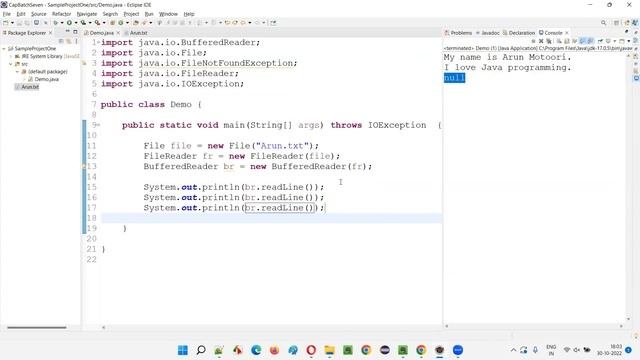Open the External Tools dropdown arrow
This screenshot has height=360, width=640.
pos(104,23)
